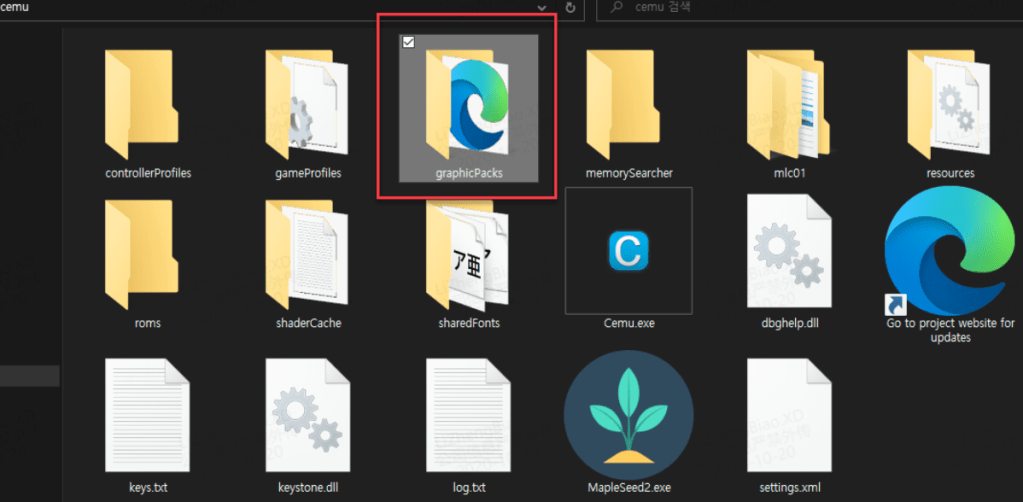This screenshot has width=1023, height=502.
Task: Select the roms folder
Action: pos(147,255)
